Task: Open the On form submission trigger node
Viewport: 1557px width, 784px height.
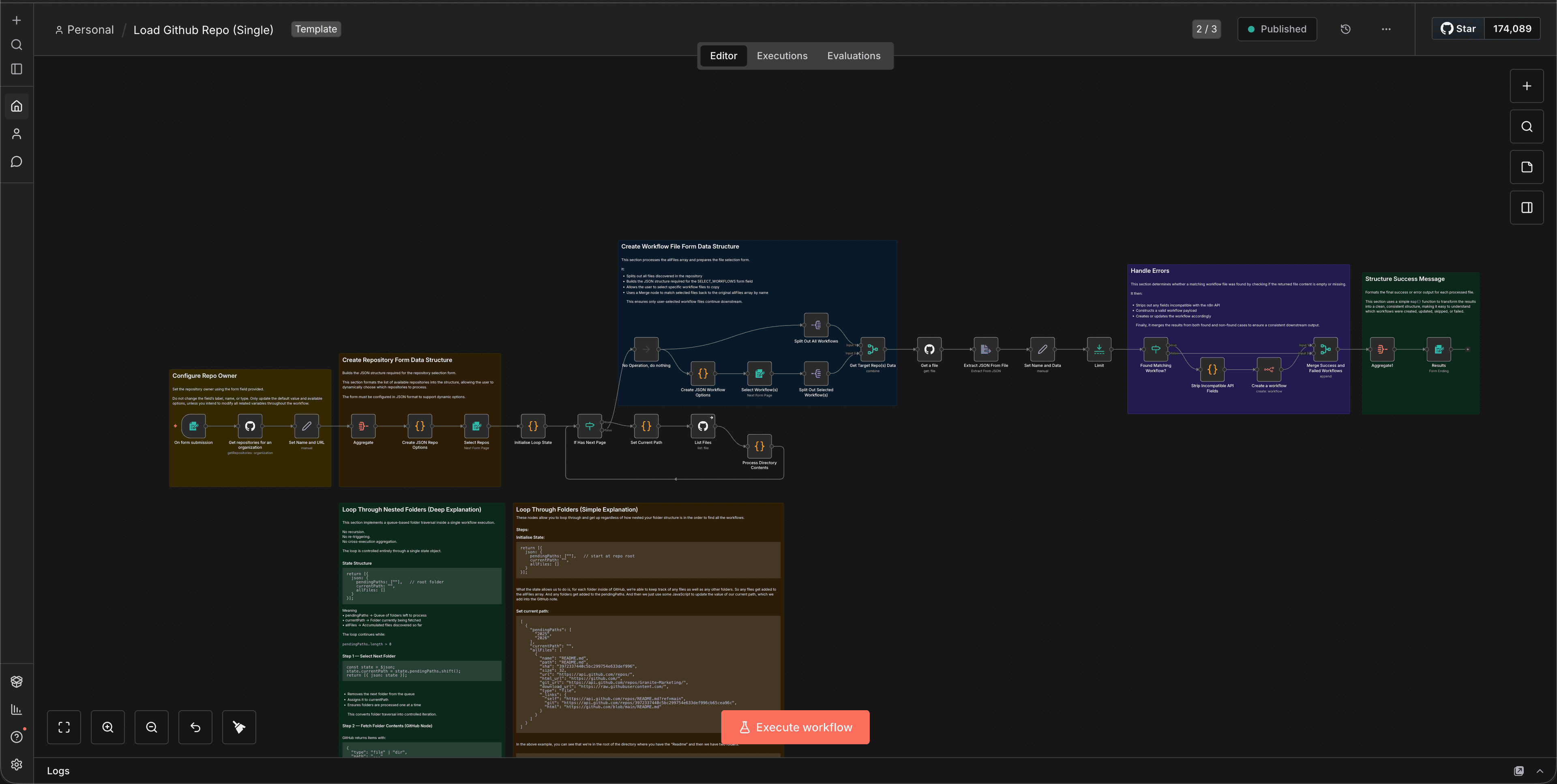Action: coord(193,426)
